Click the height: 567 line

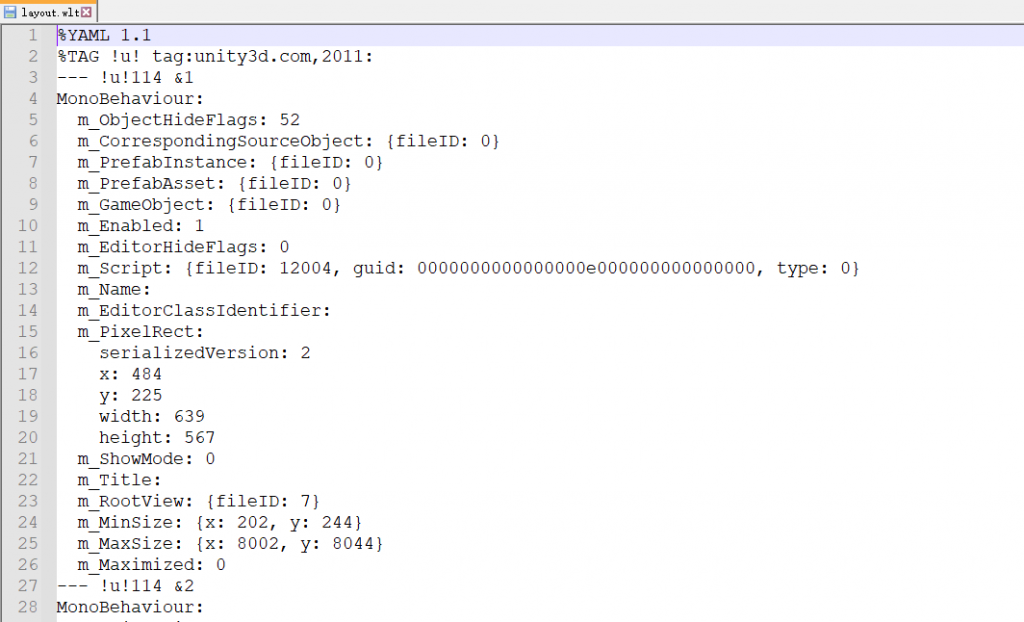(x=156, y=437)
